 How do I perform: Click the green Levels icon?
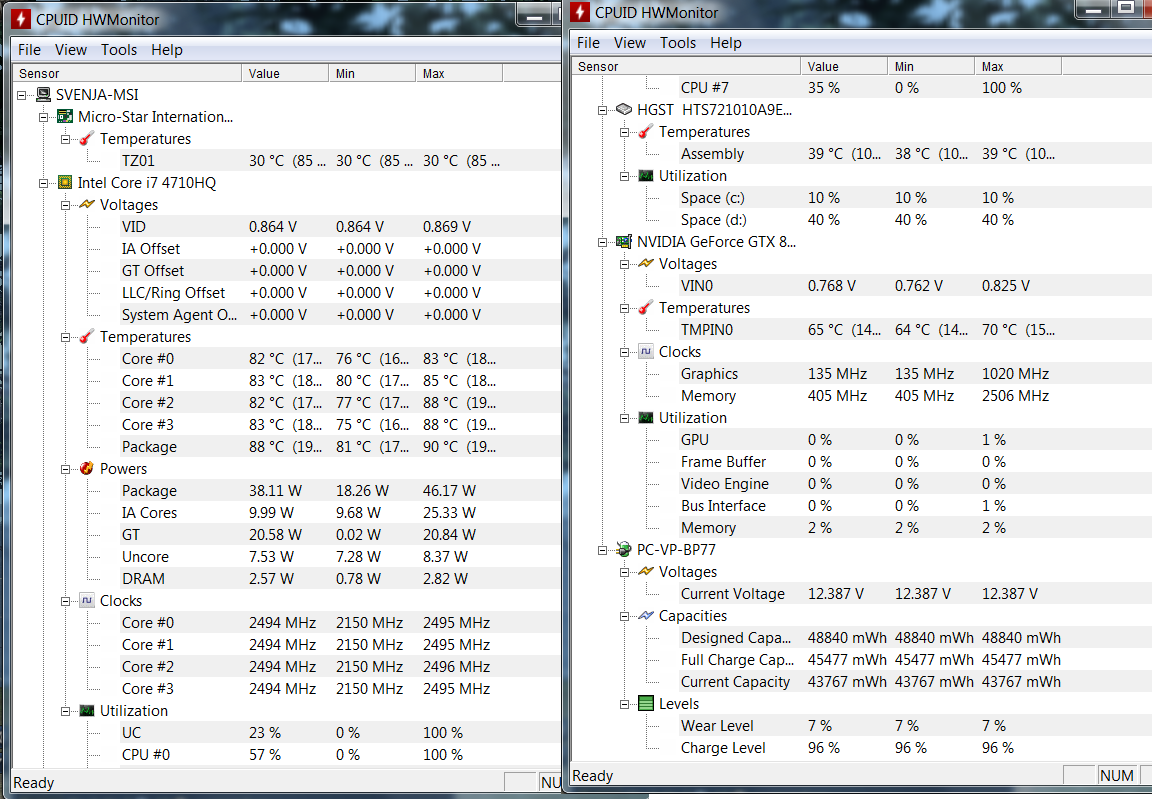pos(646,704)
